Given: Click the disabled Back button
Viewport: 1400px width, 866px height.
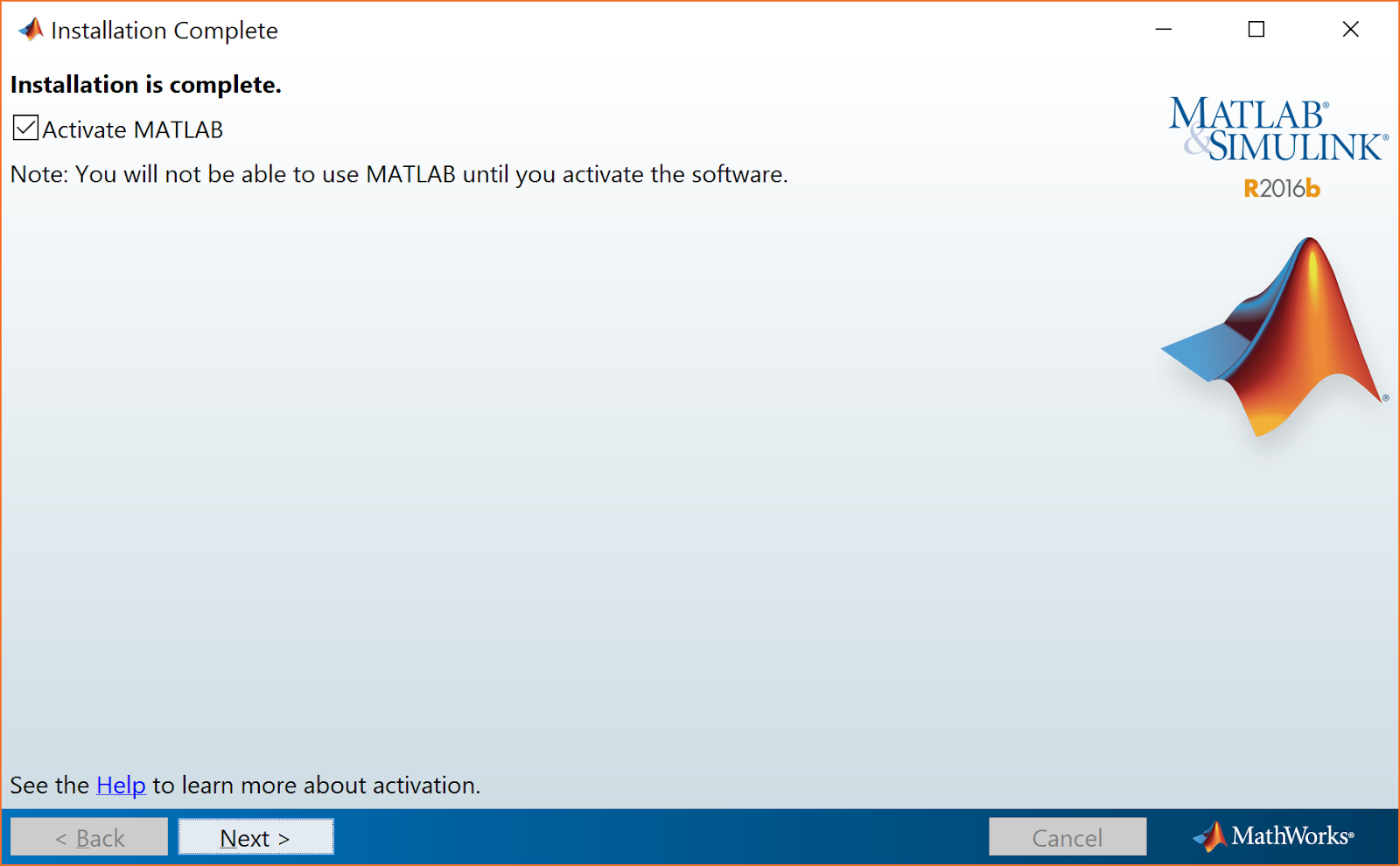Looking at the screenshot, I should pos(89,837).
